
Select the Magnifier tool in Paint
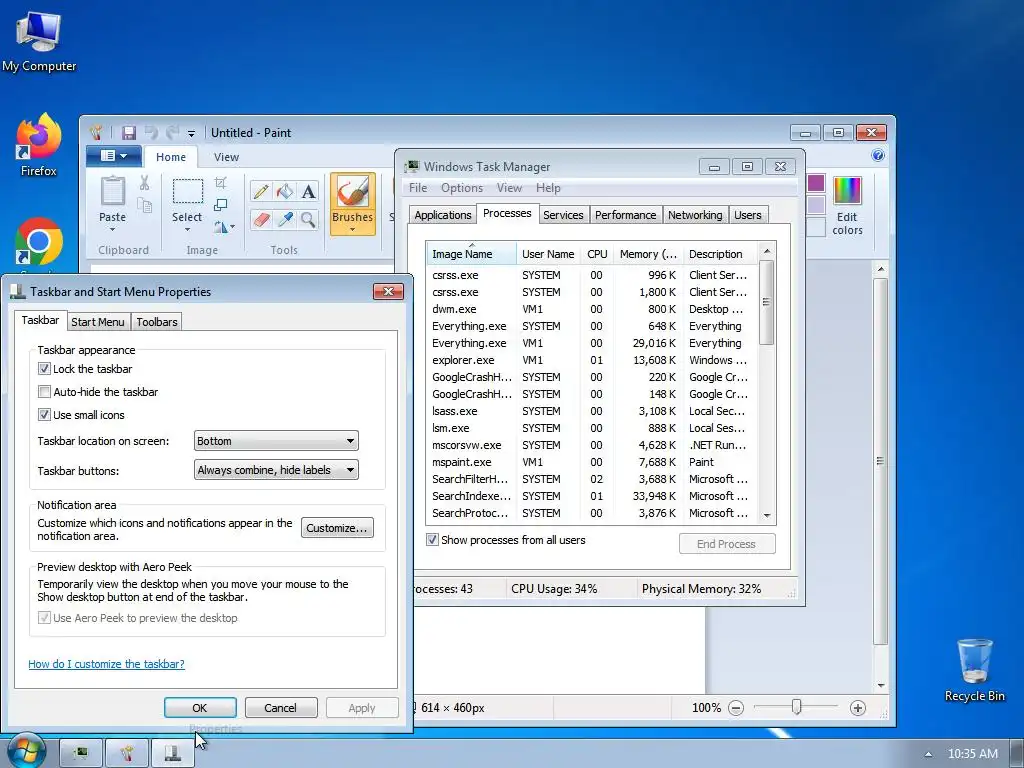(308, 219)
